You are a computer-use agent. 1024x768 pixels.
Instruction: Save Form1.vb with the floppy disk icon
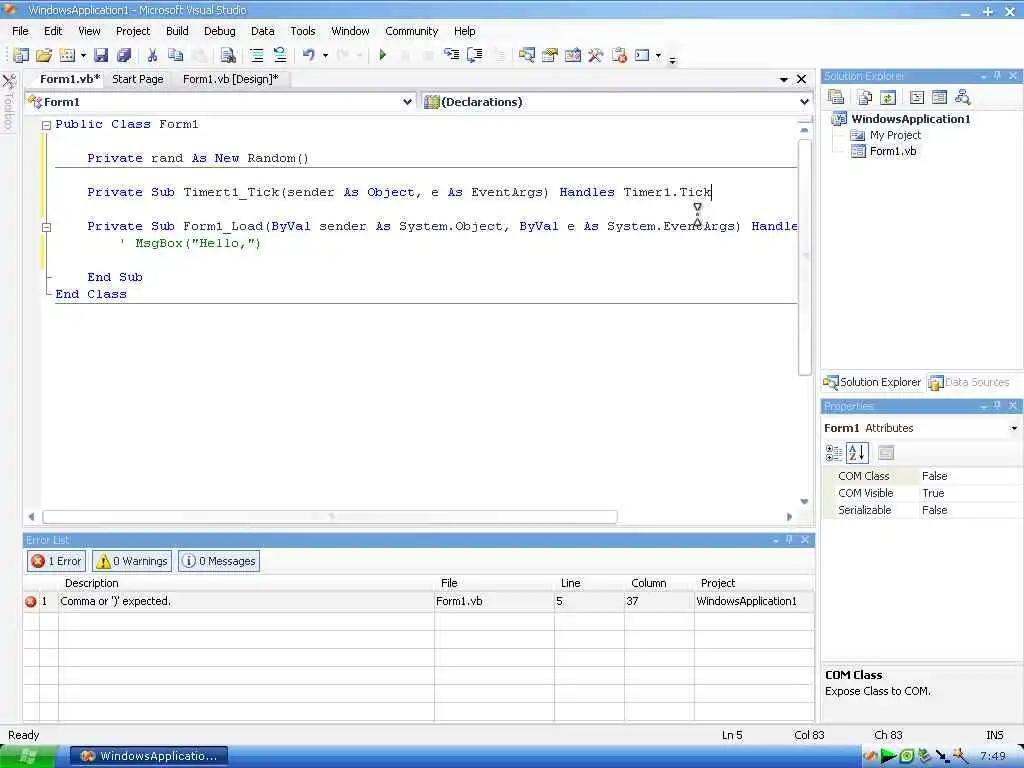[x=101, y=56]
